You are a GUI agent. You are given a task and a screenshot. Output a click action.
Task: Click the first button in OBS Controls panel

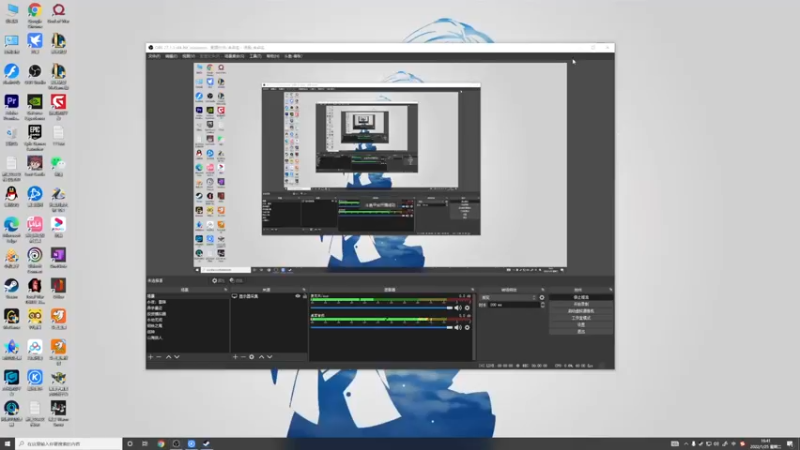(581, 297)
